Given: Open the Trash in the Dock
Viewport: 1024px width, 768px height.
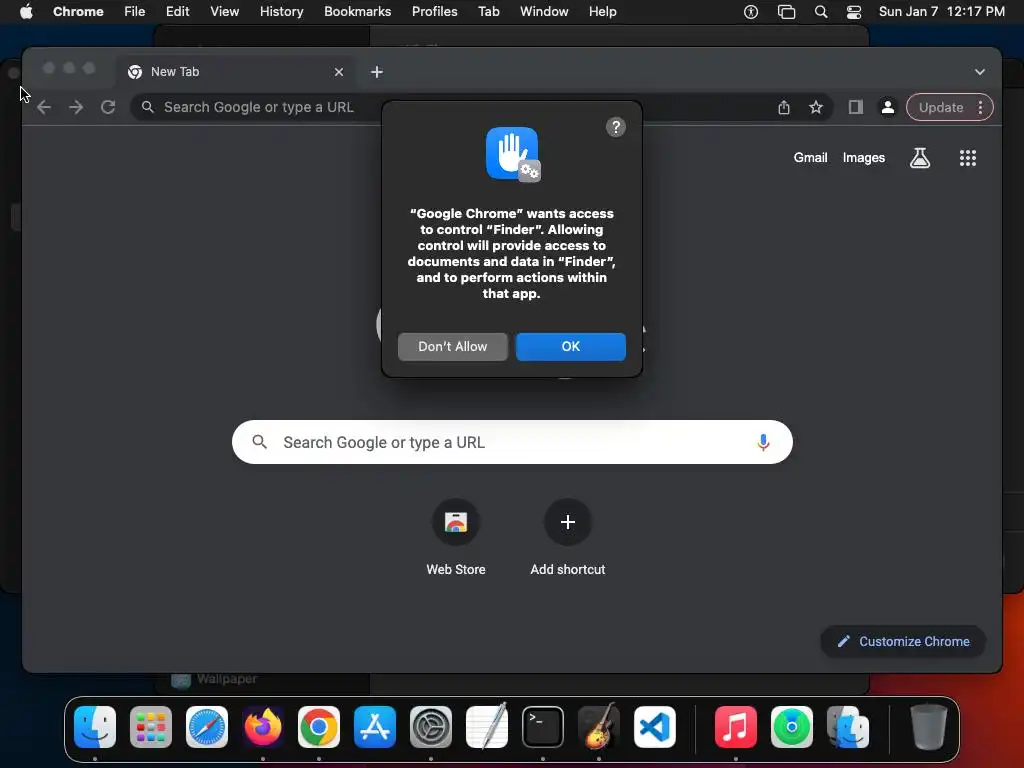Looking at the screenshot, I should [928, 727].
